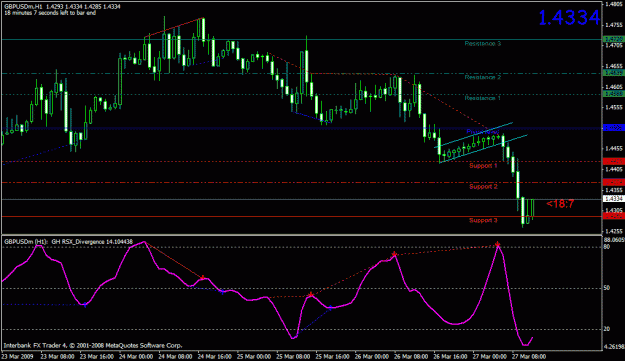Click the blue Pivot level label
Screen dimensions: 625x361
coord(482,131)
